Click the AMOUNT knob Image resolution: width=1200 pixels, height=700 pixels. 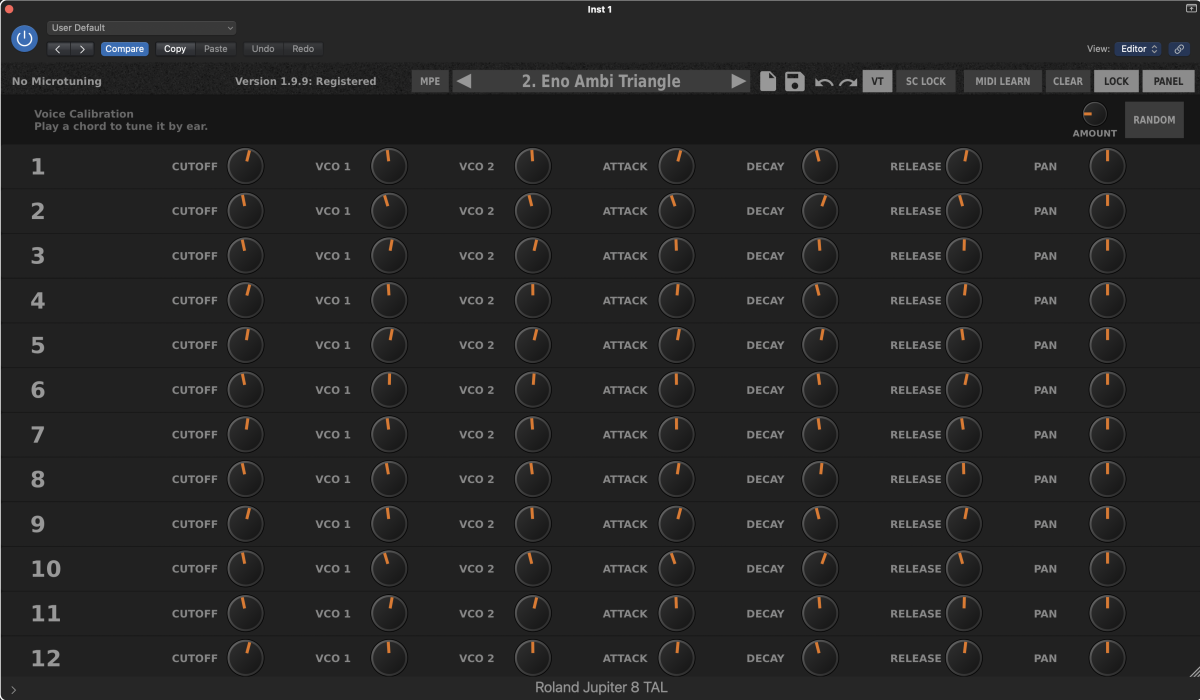(x=1095, y=114)
